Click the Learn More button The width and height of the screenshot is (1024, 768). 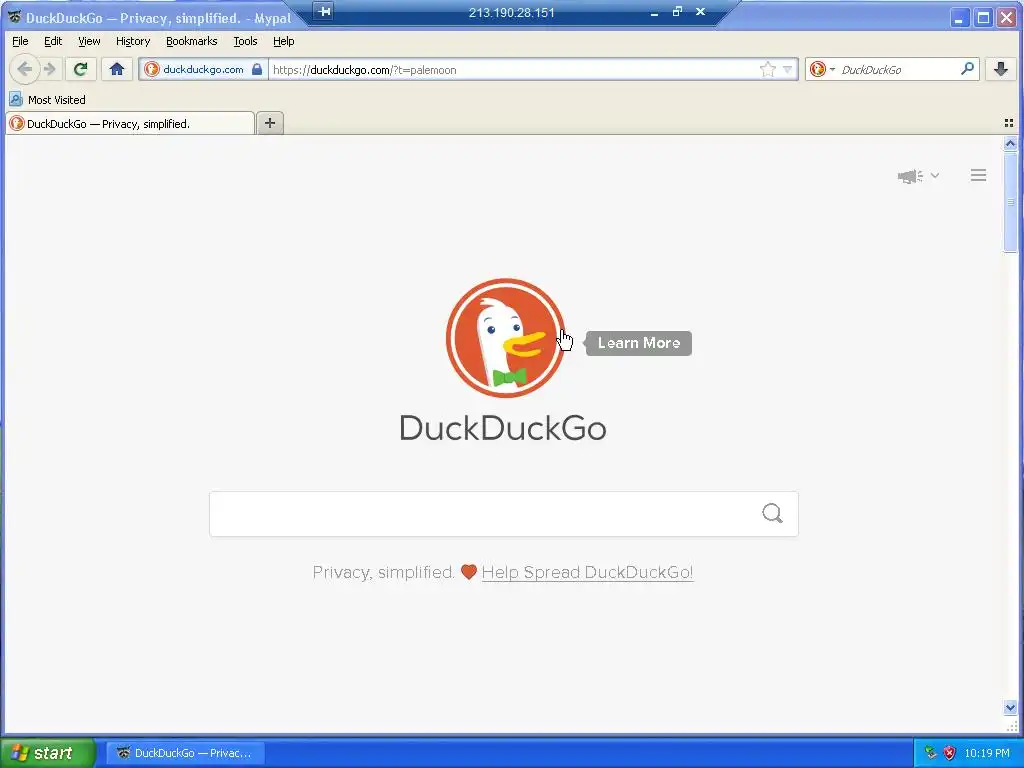(639, 343)
